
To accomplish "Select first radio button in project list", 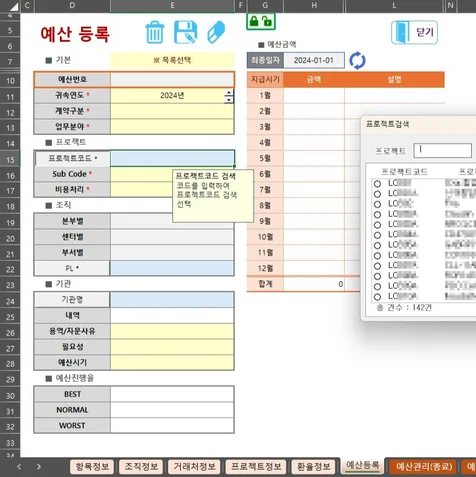I will click(377, 184).
